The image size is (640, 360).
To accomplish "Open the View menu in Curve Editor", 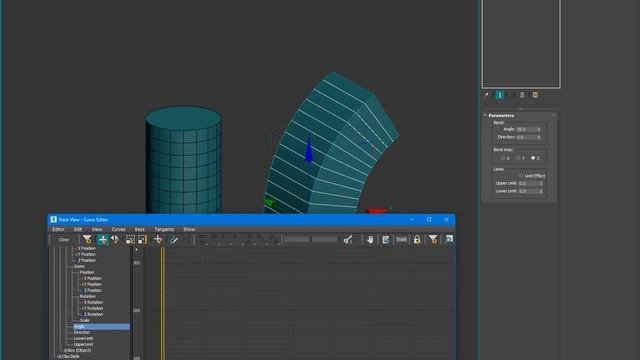I will click(x=97, y=229).
